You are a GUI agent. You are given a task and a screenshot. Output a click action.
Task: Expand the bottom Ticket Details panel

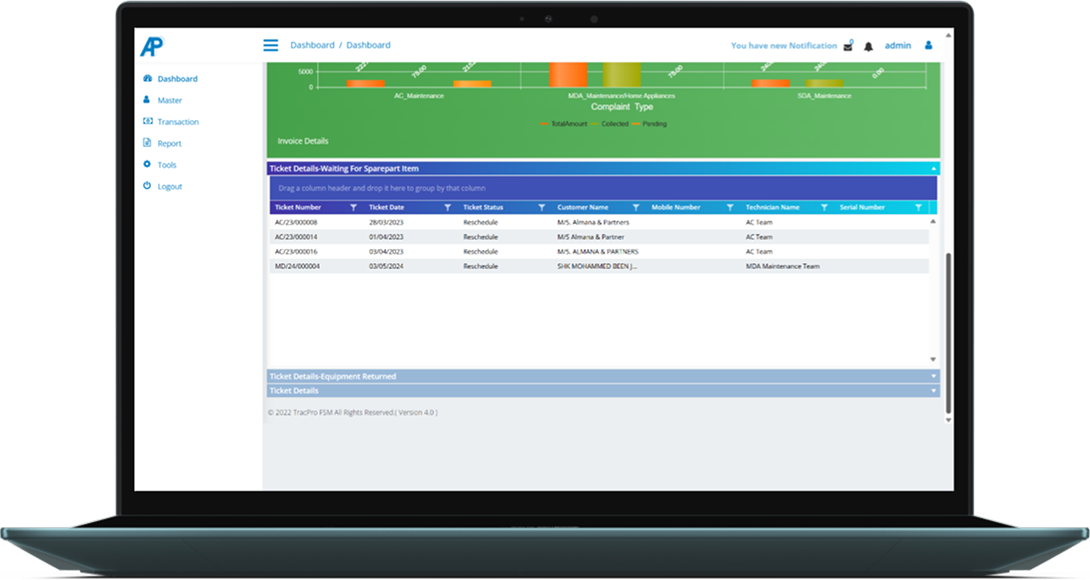tap(934, 391)
